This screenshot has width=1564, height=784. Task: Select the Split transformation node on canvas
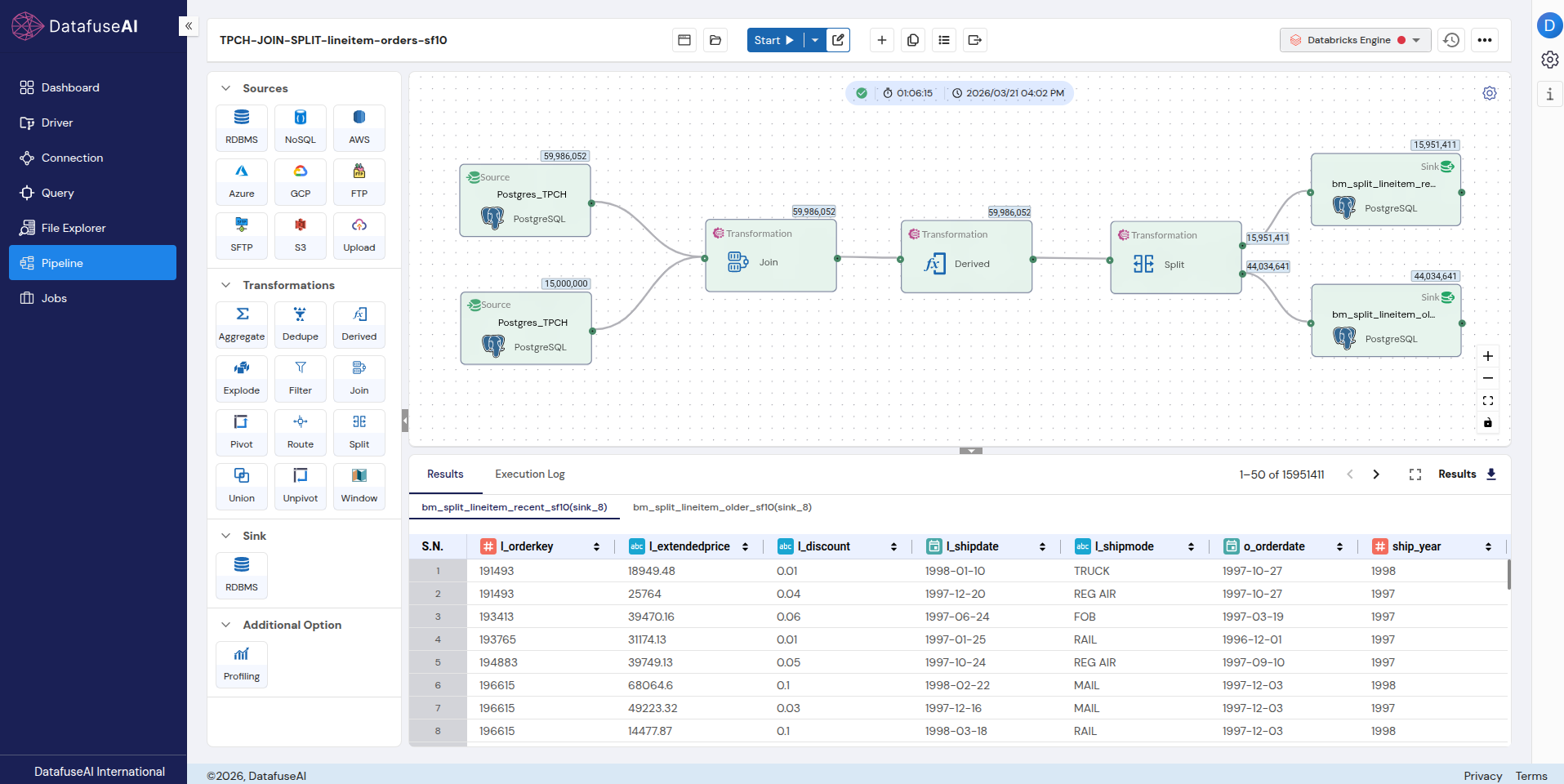[x=1176, y=257]
